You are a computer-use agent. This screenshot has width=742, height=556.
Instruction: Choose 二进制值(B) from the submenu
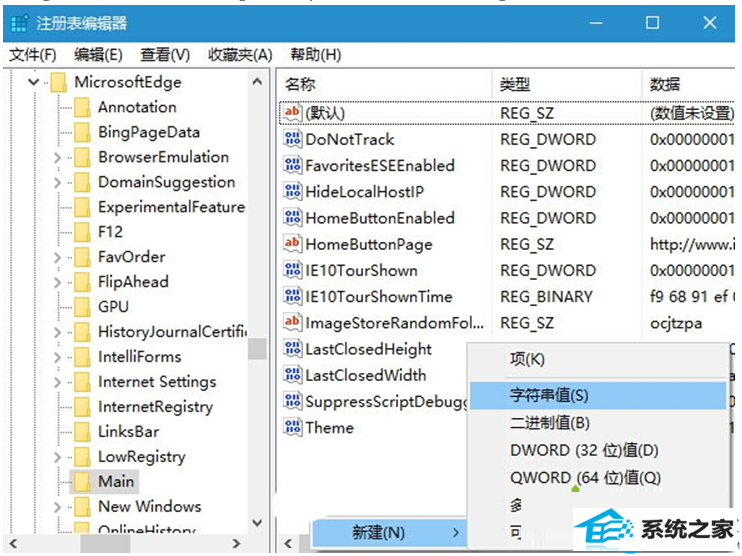point(598,423)
